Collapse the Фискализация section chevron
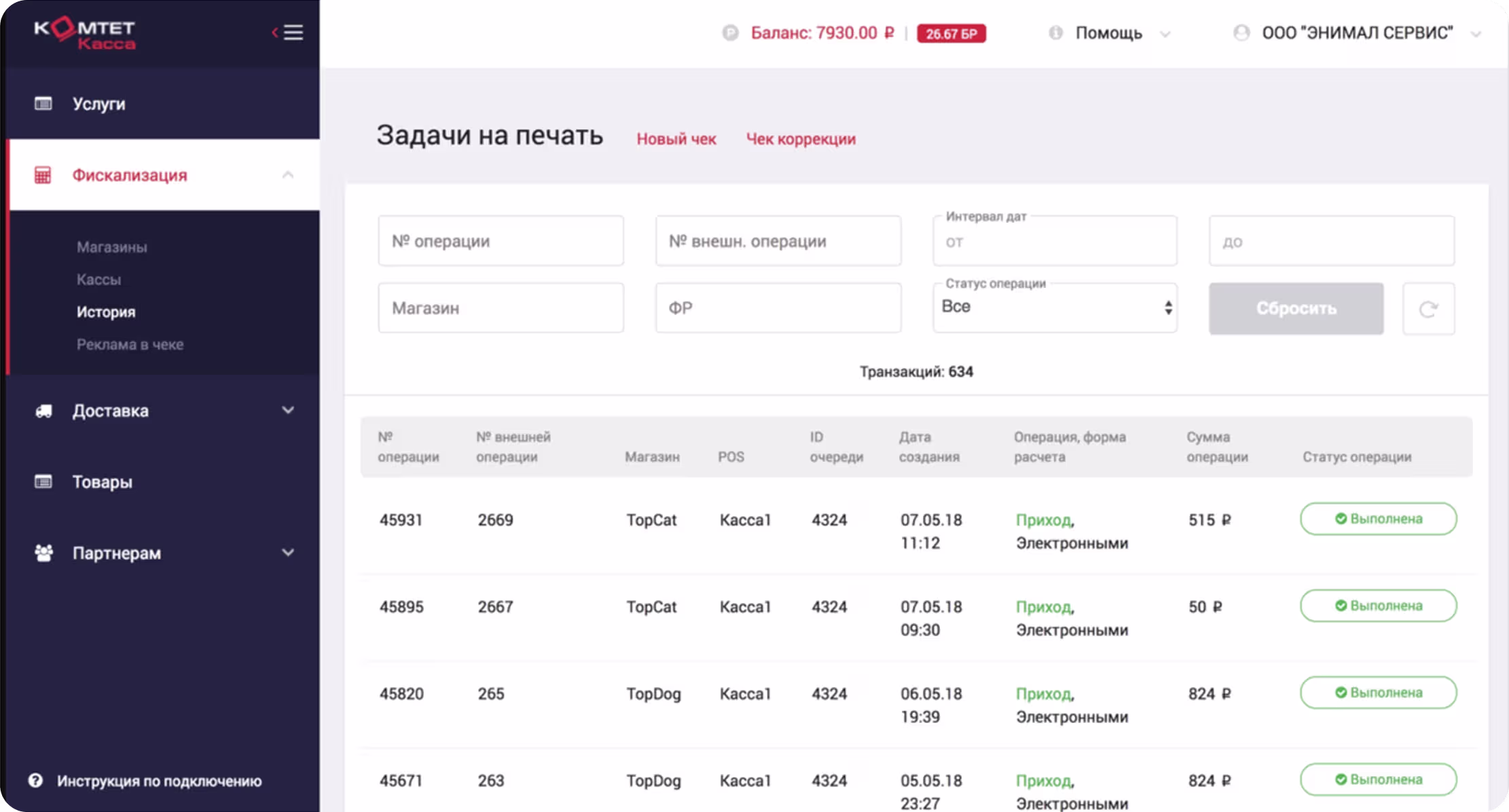1509x812 pixels. tap(288, 175)
